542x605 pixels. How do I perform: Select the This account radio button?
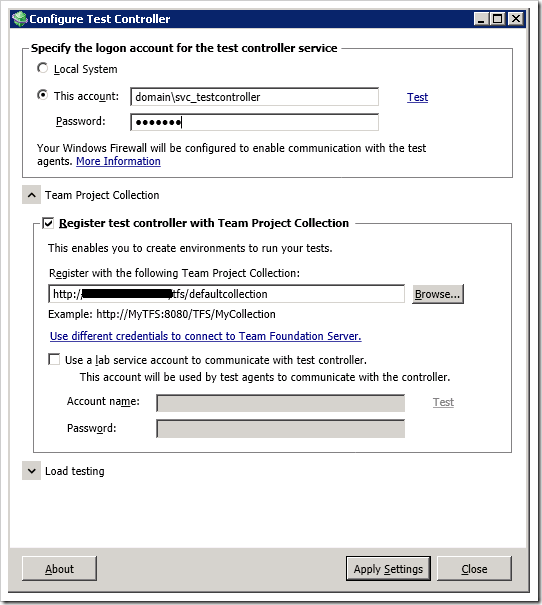click(x=42, y=95)
